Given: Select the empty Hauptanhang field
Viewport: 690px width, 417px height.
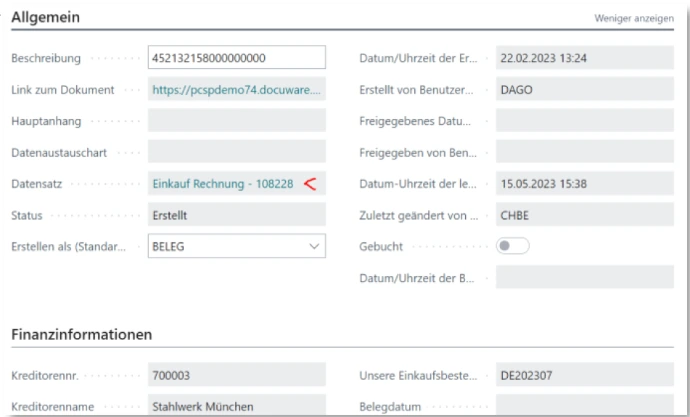Looking at the screenshot, I should [x=237, y=121].
